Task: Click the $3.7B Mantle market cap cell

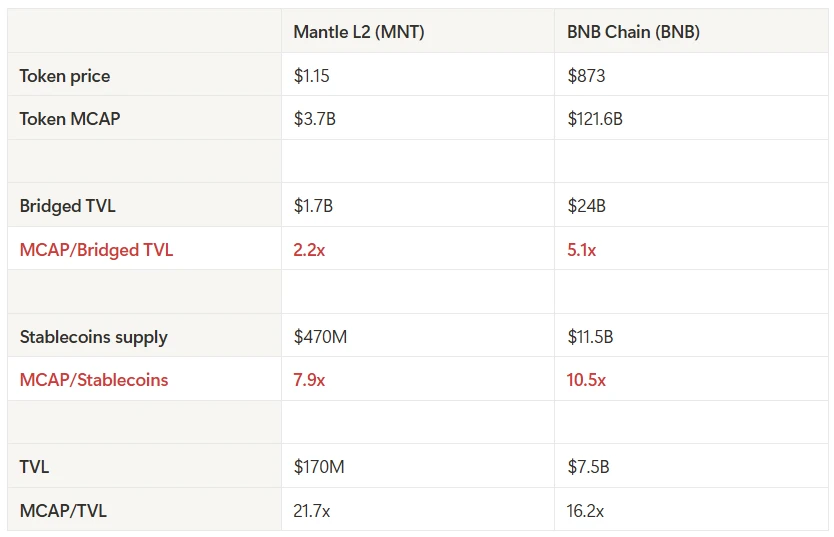Action: [x=314, y=119]
